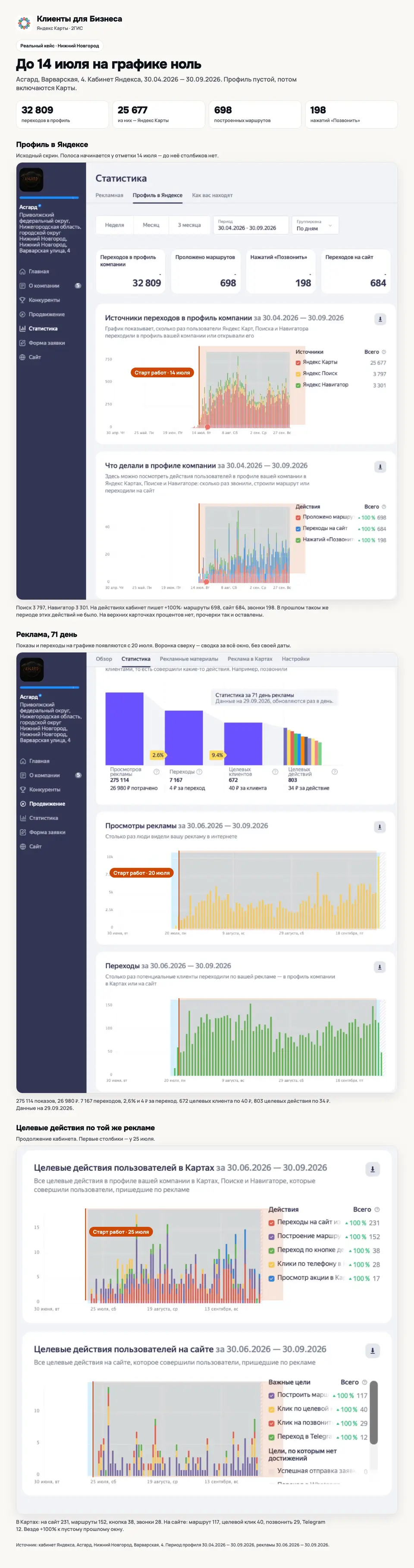Switch to the Рекламная tab under Статистика heading
Image resolution: width=414 pixels, height=1568 pixels.
[109, 196]
